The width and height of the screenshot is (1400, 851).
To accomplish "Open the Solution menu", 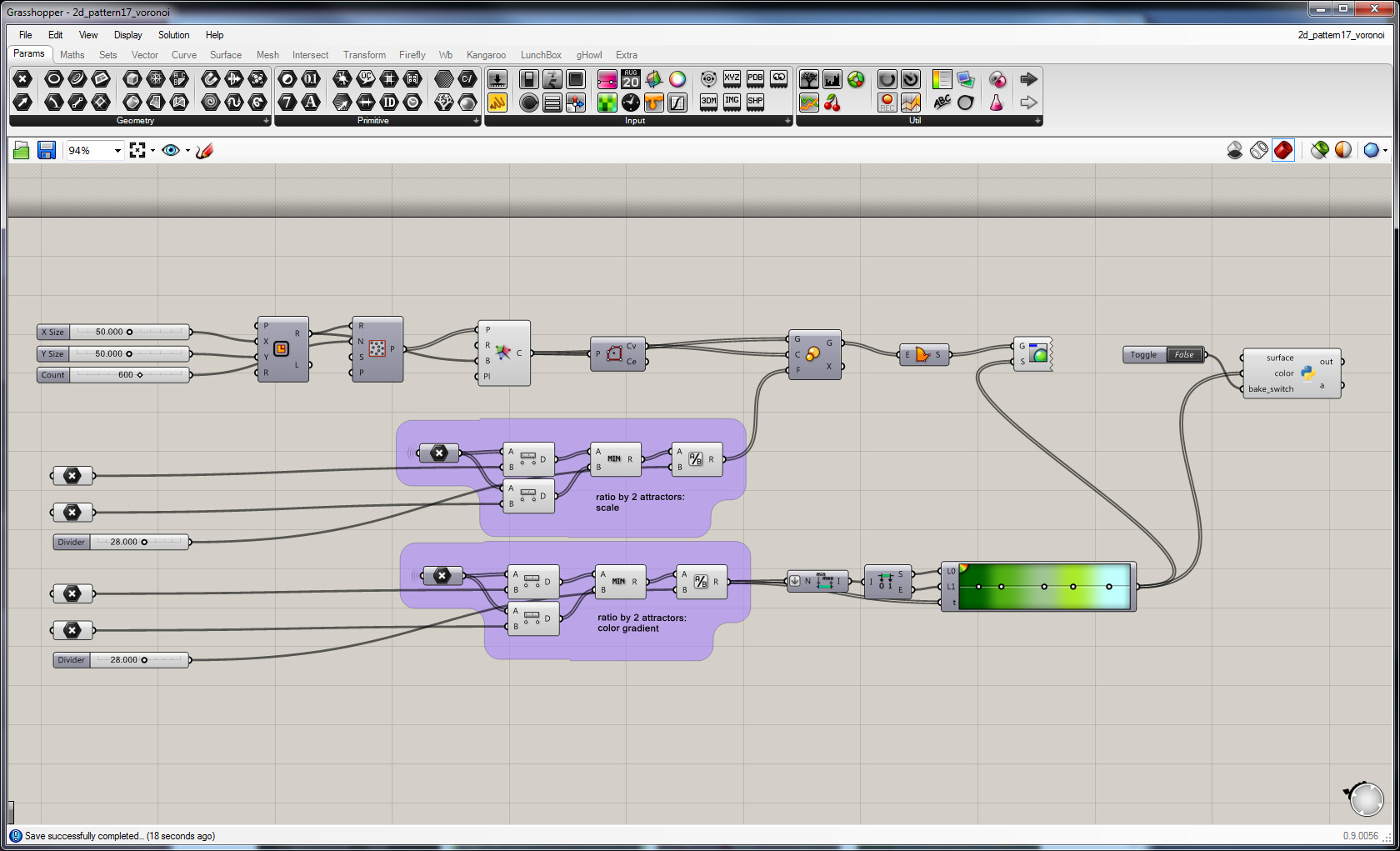I will tap(173, 35).
